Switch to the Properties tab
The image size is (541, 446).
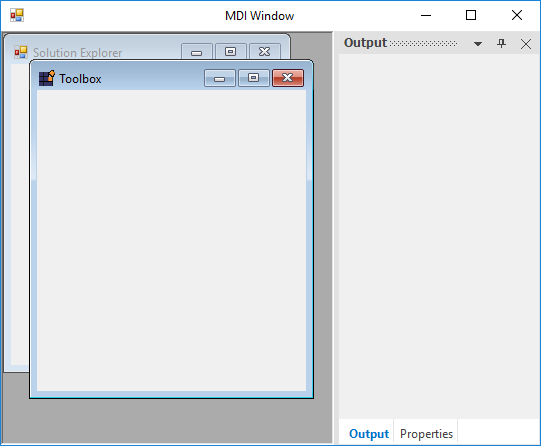pyautogui.click(x=426, y=434)
